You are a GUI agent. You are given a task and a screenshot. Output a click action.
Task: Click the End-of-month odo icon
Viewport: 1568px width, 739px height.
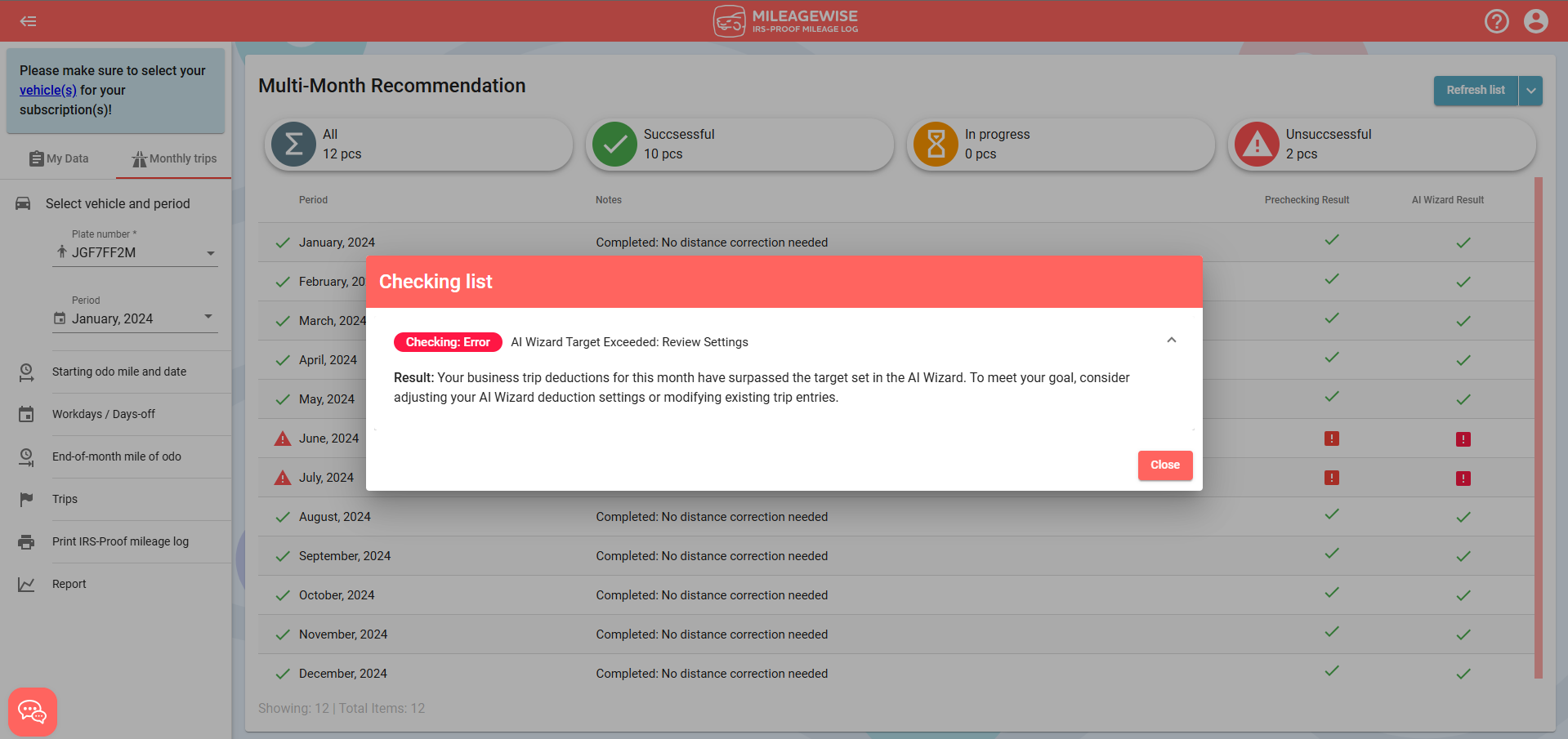pos(26,457)
